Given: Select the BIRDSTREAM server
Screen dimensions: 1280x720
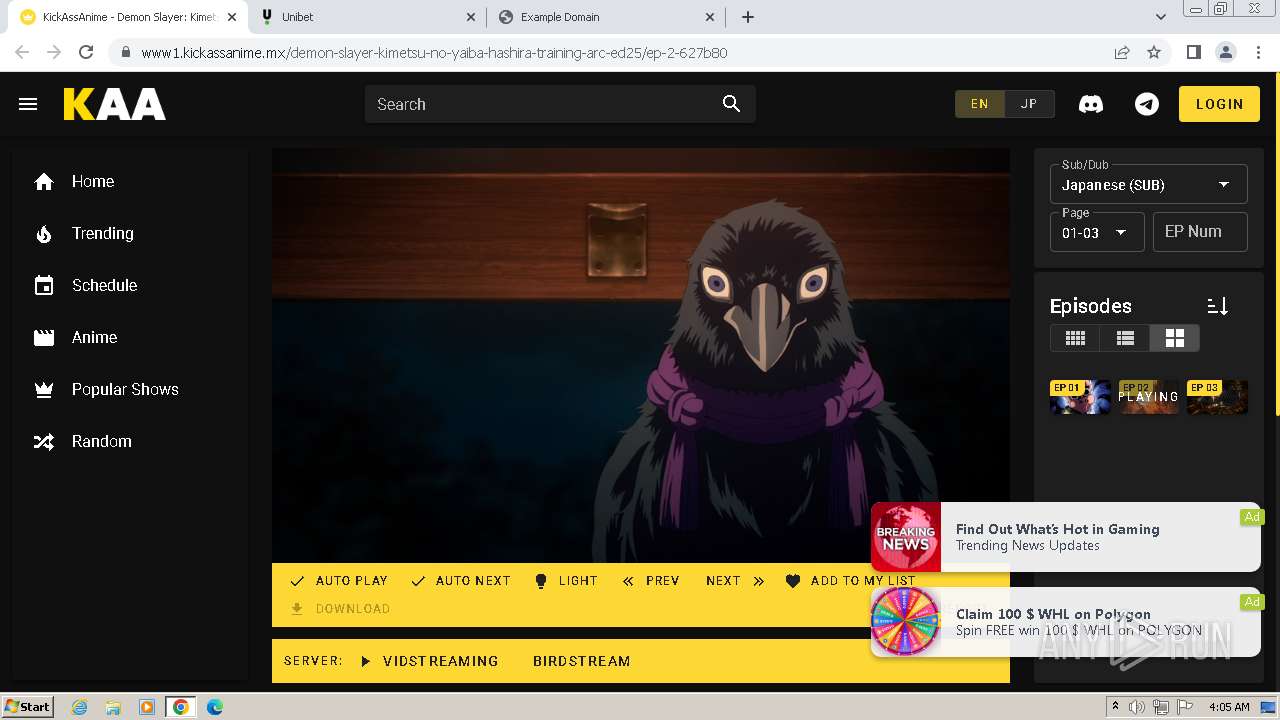Looking at the screenshot, I should [581, 661].
